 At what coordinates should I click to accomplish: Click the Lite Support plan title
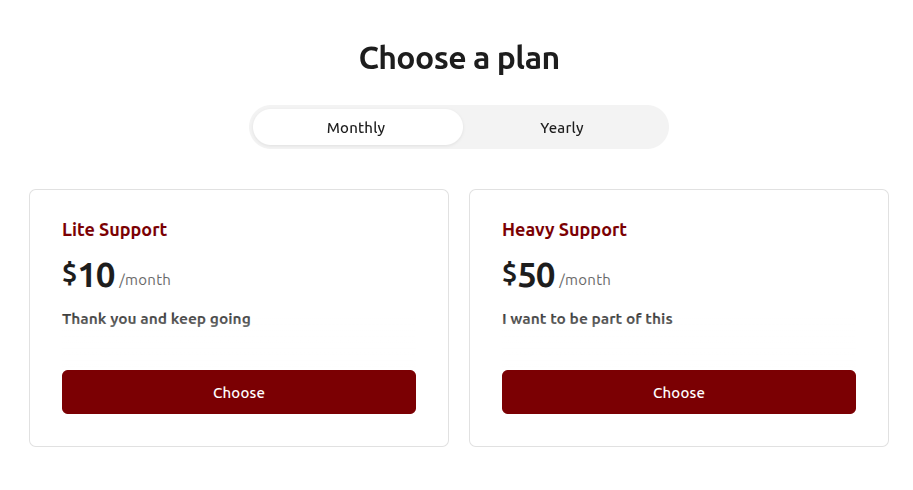(114, 230)
